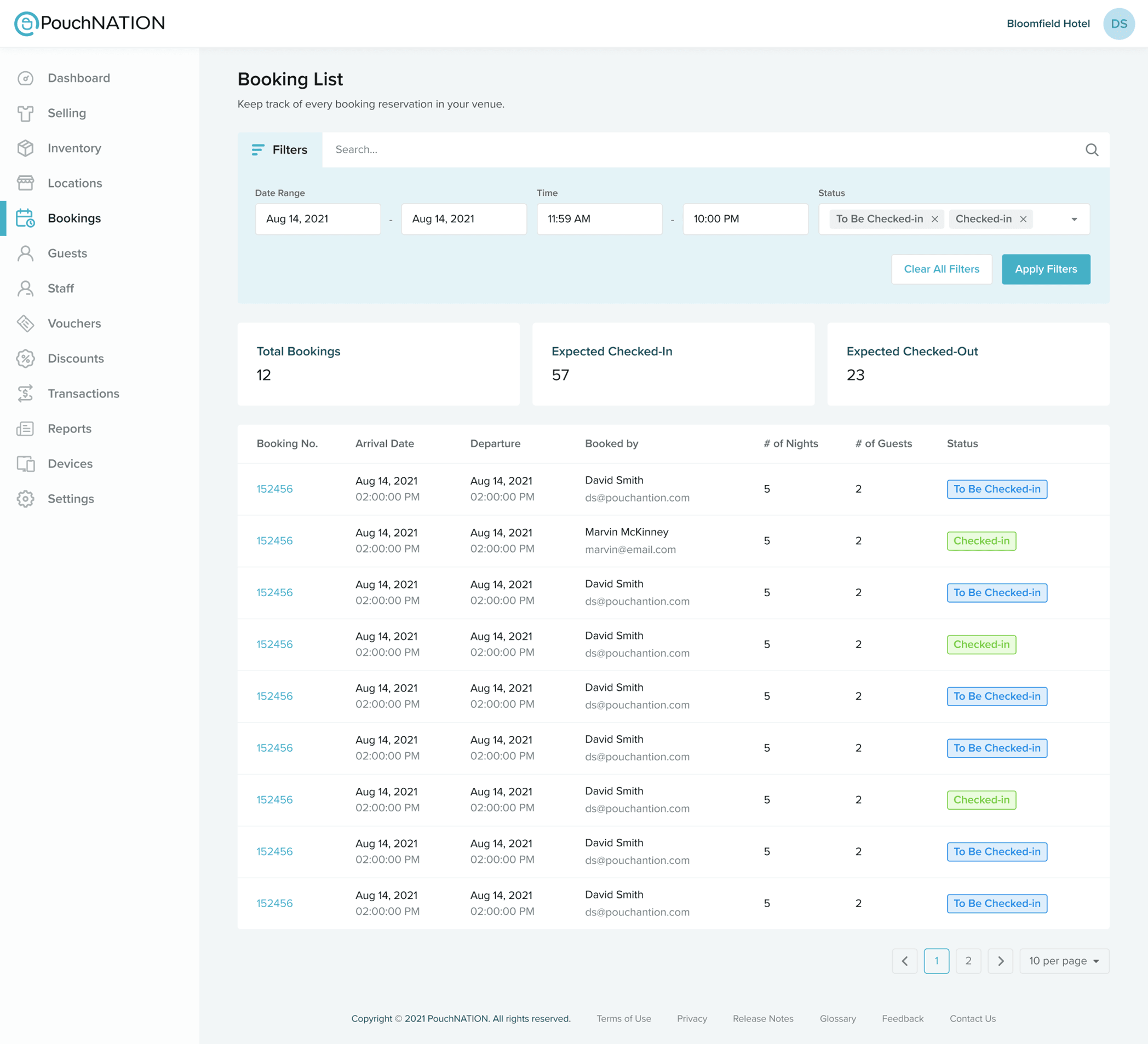Open the Status filter dropdown arrow

click(1075, 218)
